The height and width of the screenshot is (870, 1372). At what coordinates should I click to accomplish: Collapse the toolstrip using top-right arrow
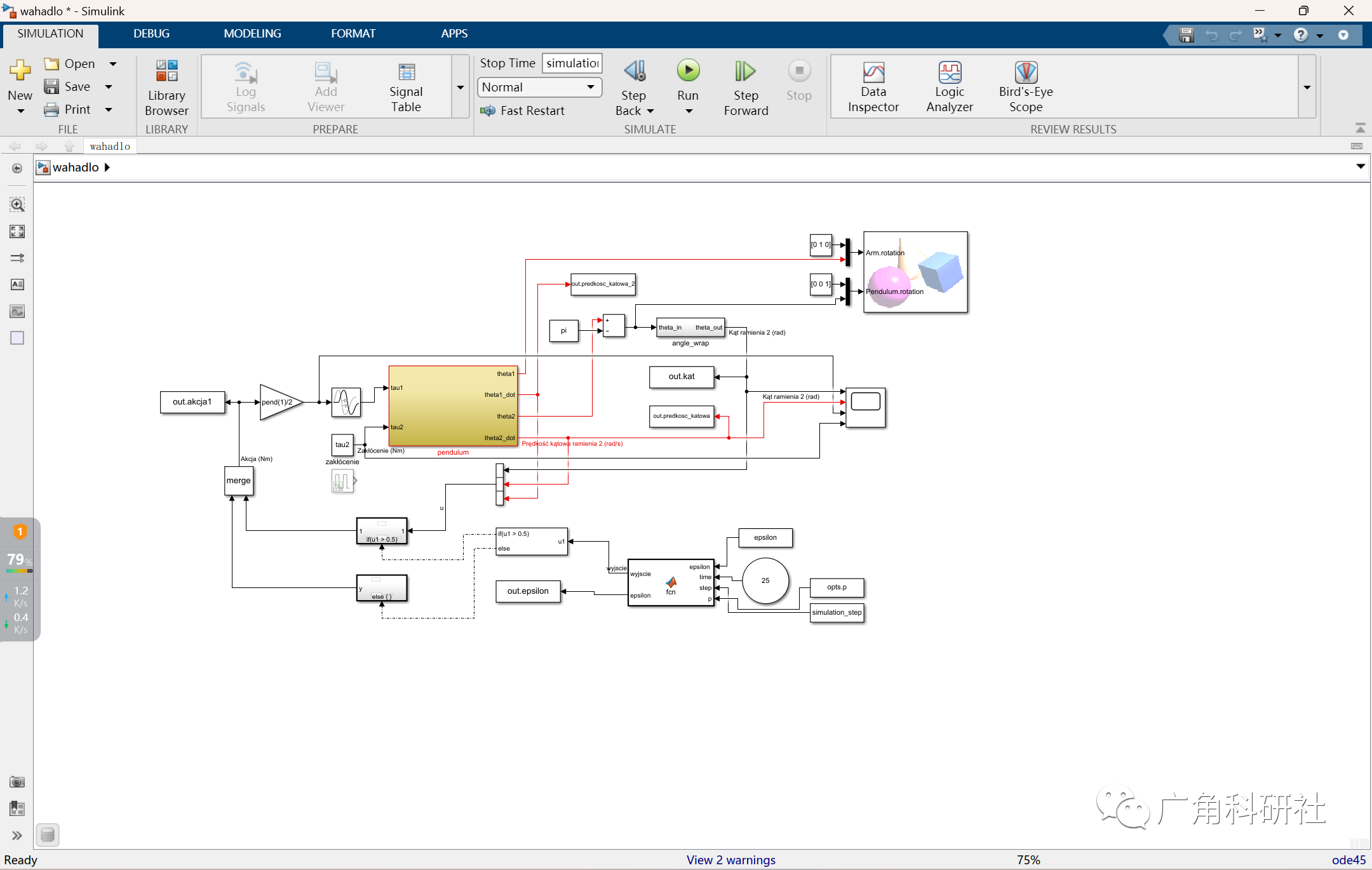(1360, 128)
